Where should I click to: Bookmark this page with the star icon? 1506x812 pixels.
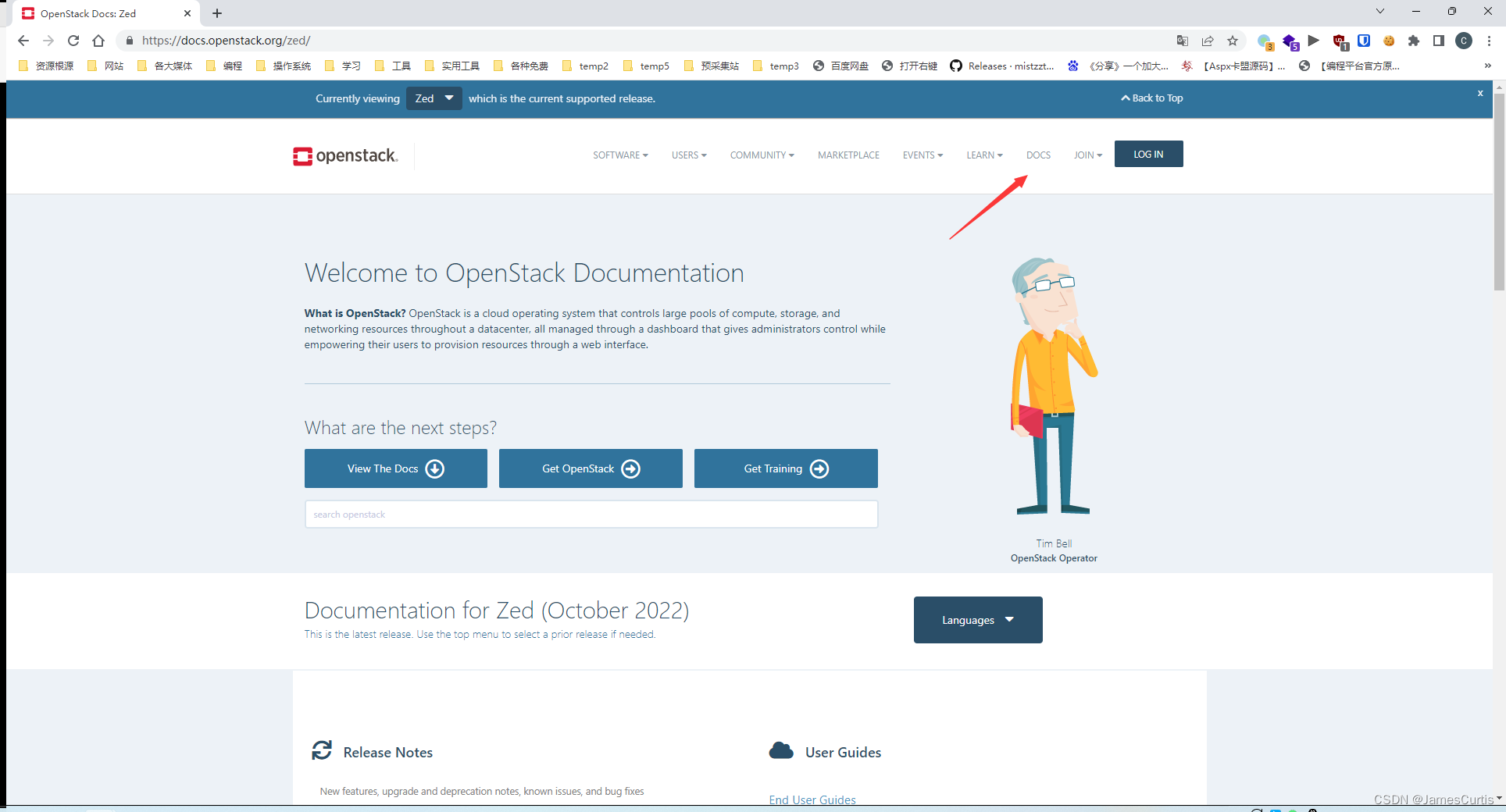tap(1233, 41)
